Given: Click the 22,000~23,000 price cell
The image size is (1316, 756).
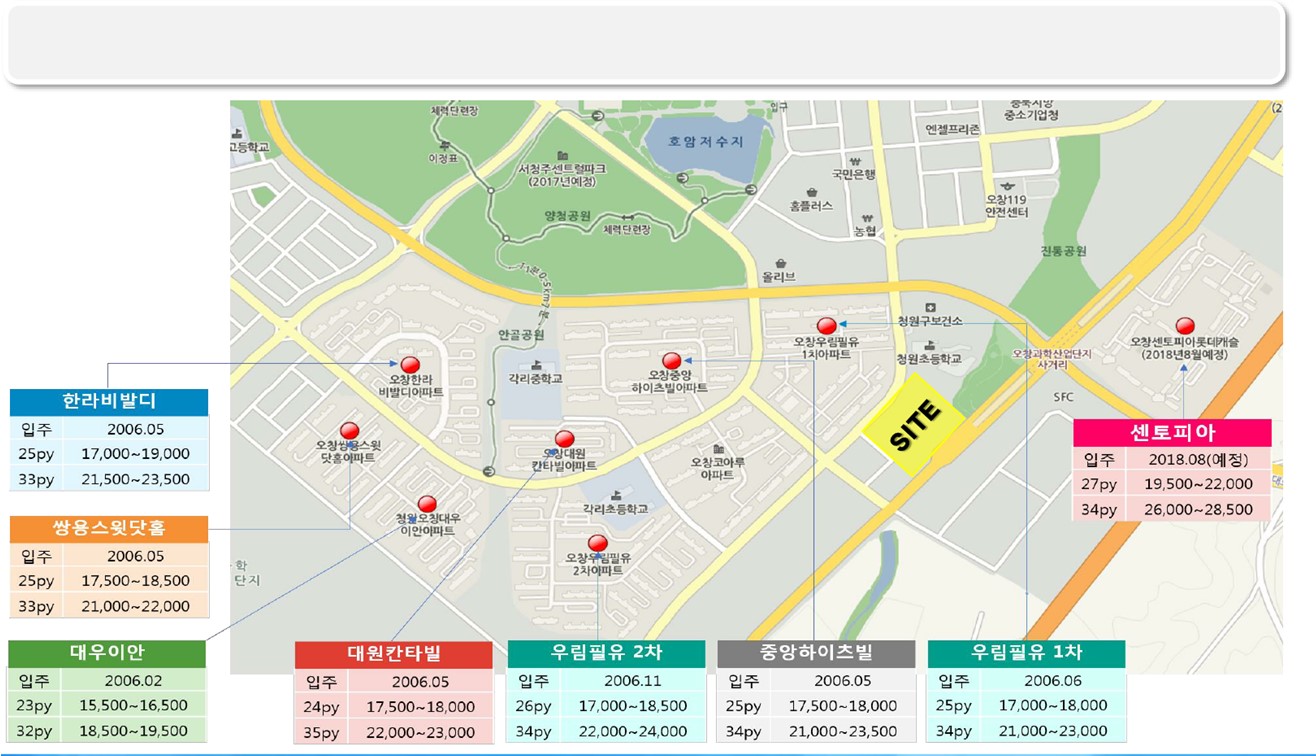Looking at the screenshot, I should 421,733.
